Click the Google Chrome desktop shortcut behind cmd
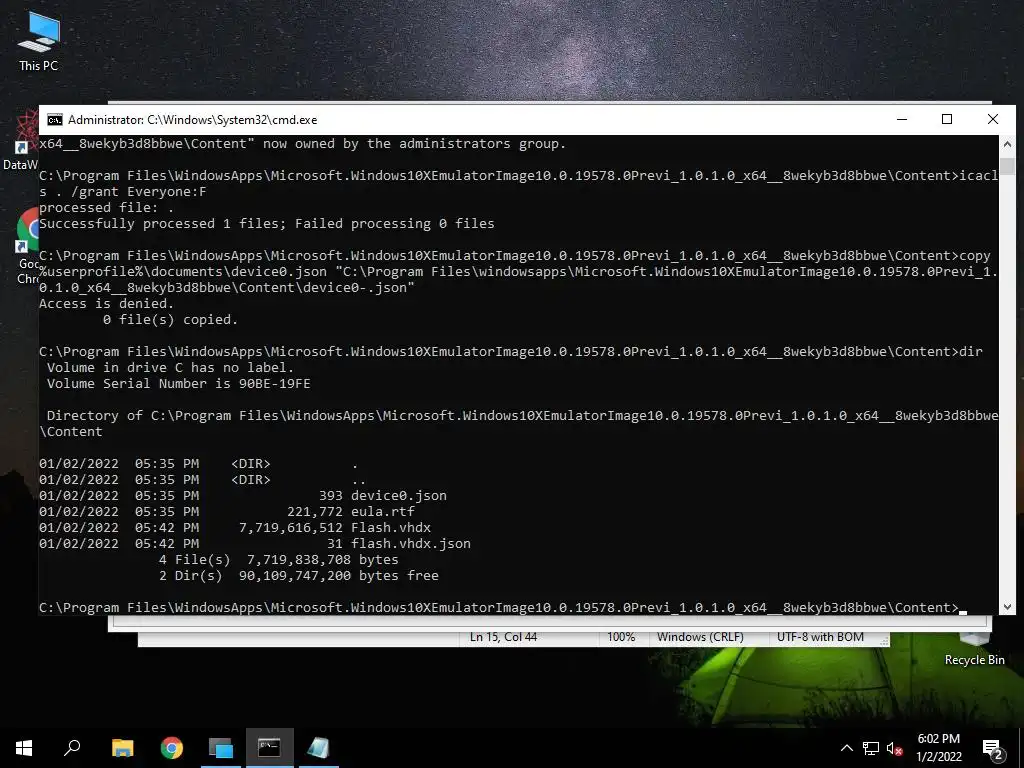The width and height of the screenshot is (1024, 768). [x=27, y=245]
